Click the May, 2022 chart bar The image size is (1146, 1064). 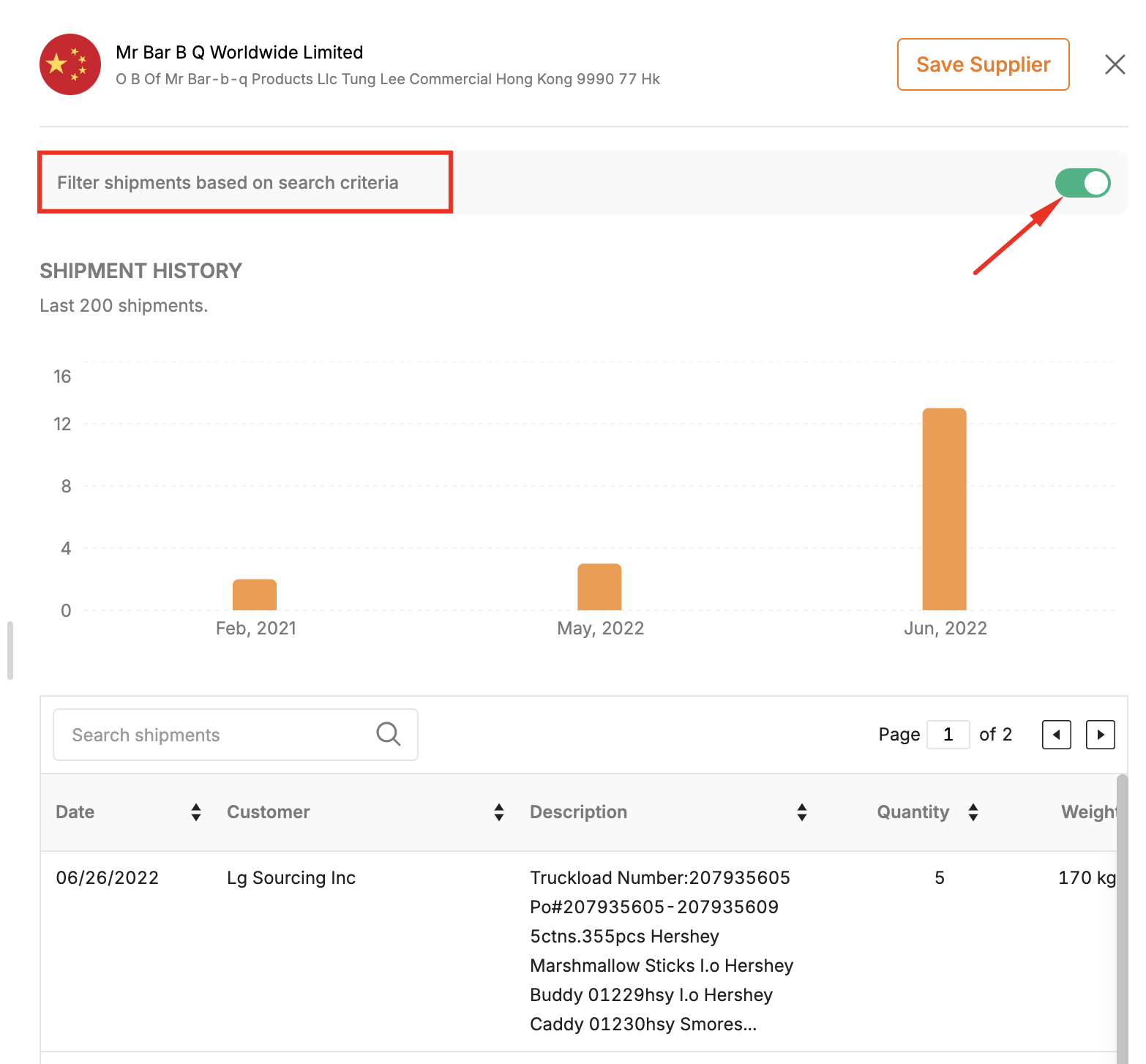[599, 587]
